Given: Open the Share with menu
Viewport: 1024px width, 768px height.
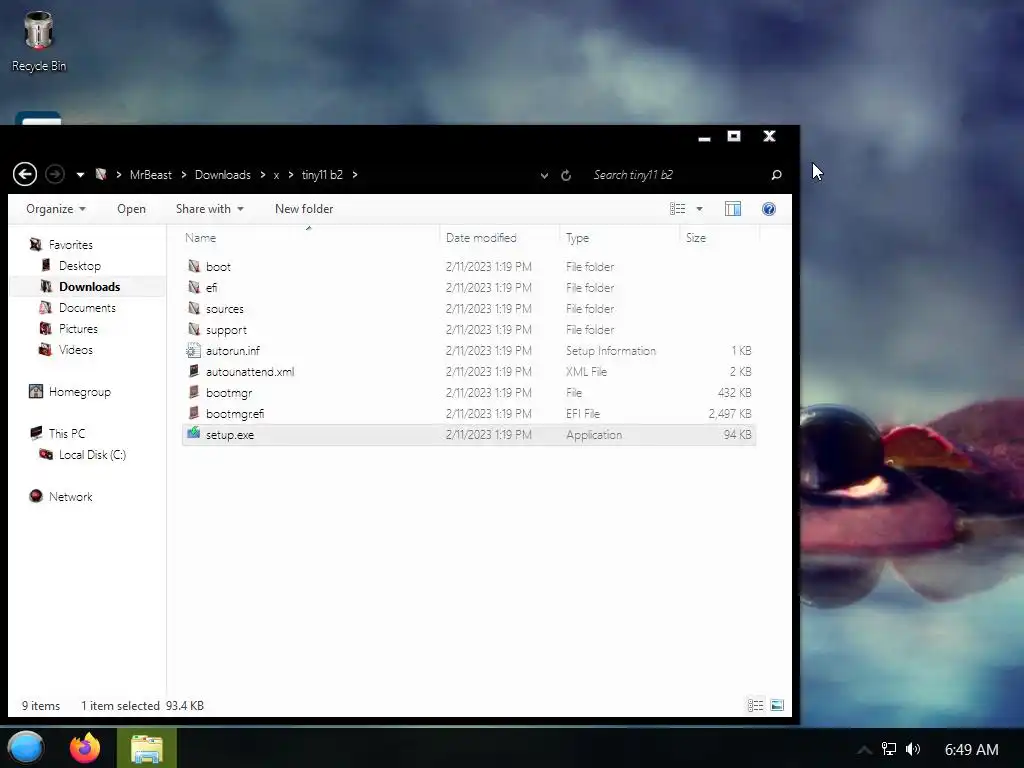Looking at the screenshot, I should (x=210, y=209).
